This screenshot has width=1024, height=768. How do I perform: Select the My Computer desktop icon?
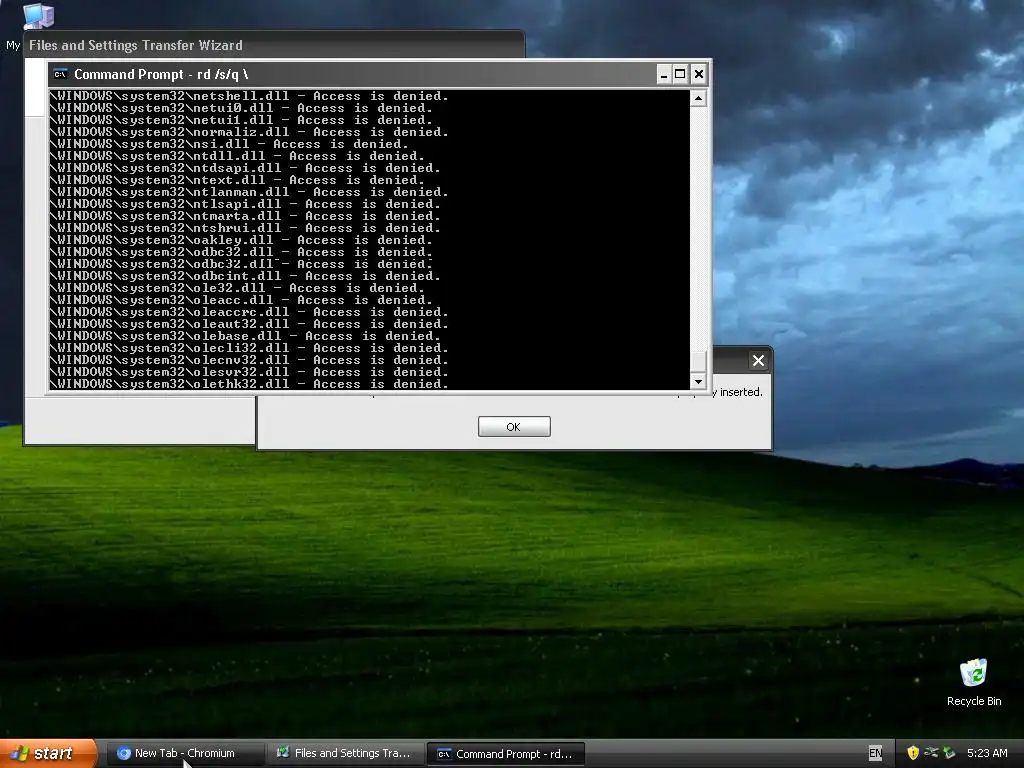point(38,16)
